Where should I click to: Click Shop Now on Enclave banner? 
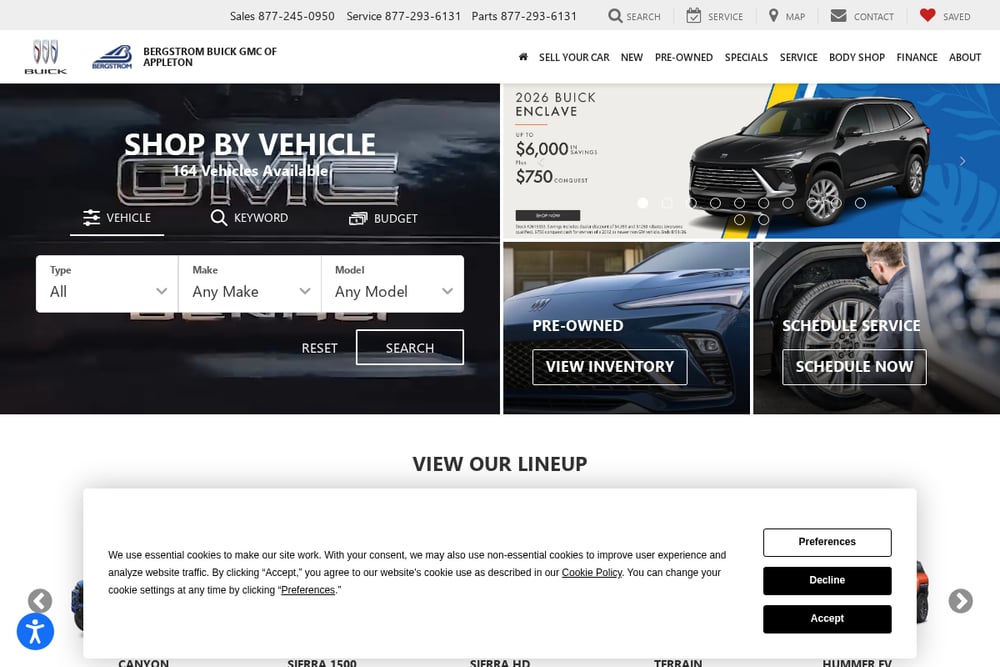click(548, 216)
